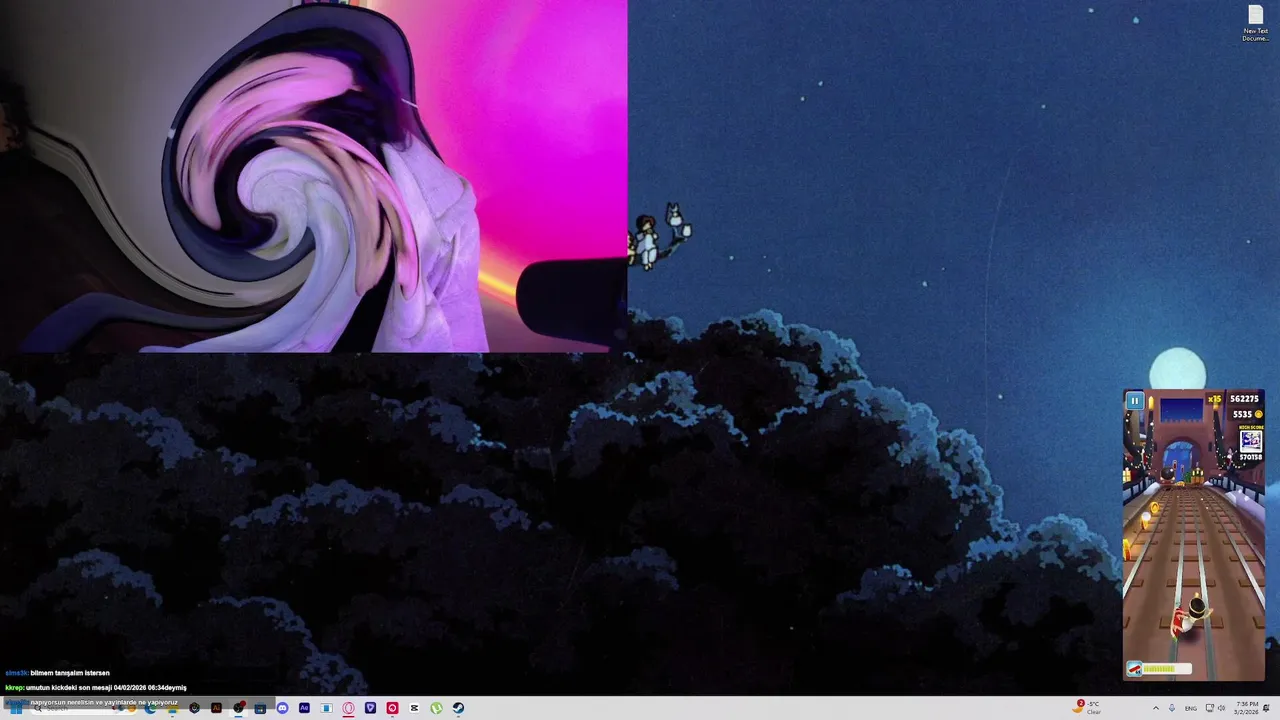Open Steam from the taskbar
Viewport: 1280px width, 720px height.
(458, 708)
